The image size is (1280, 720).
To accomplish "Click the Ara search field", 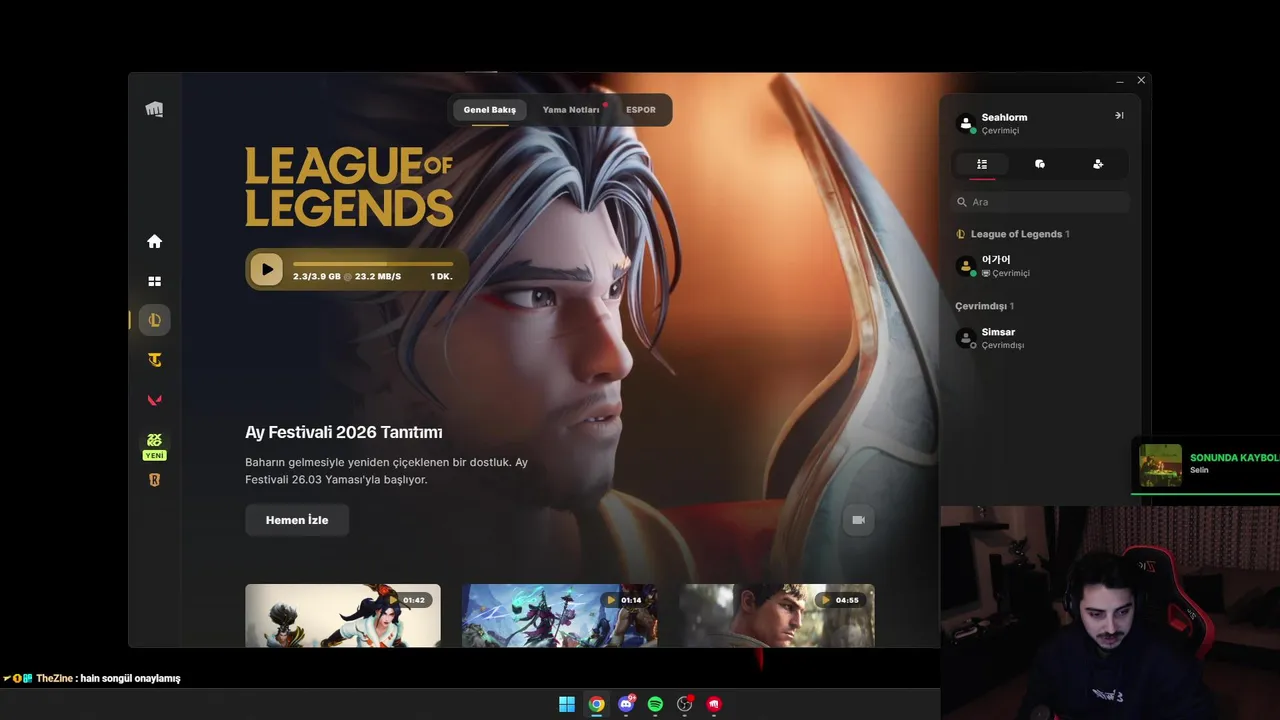I will click(1040, 202).
